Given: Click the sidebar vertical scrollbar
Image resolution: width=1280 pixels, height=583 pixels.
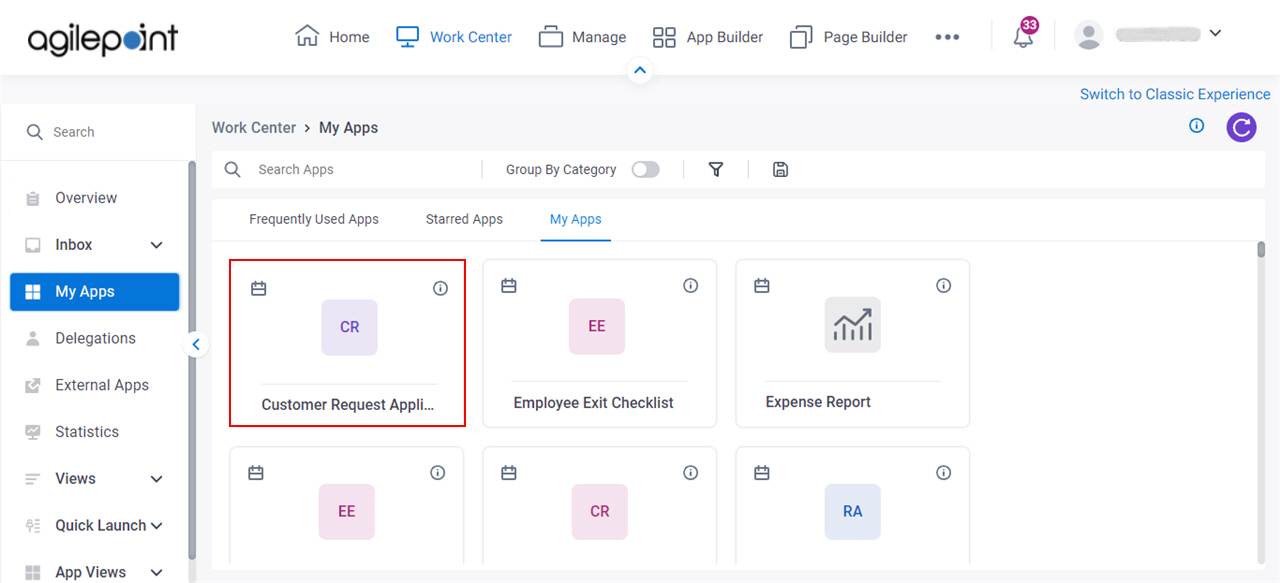Looking at the screenshot, I should 192,360.
